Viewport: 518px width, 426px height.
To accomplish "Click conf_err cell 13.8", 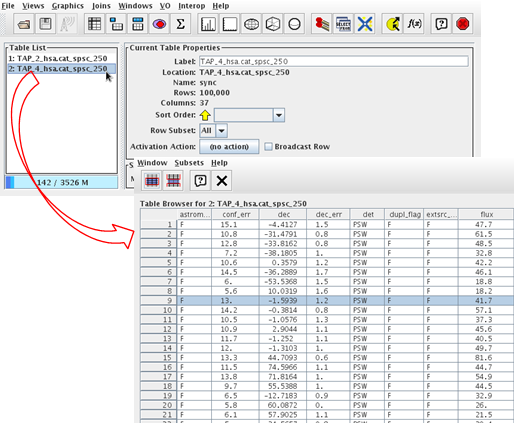I will 236,377.
